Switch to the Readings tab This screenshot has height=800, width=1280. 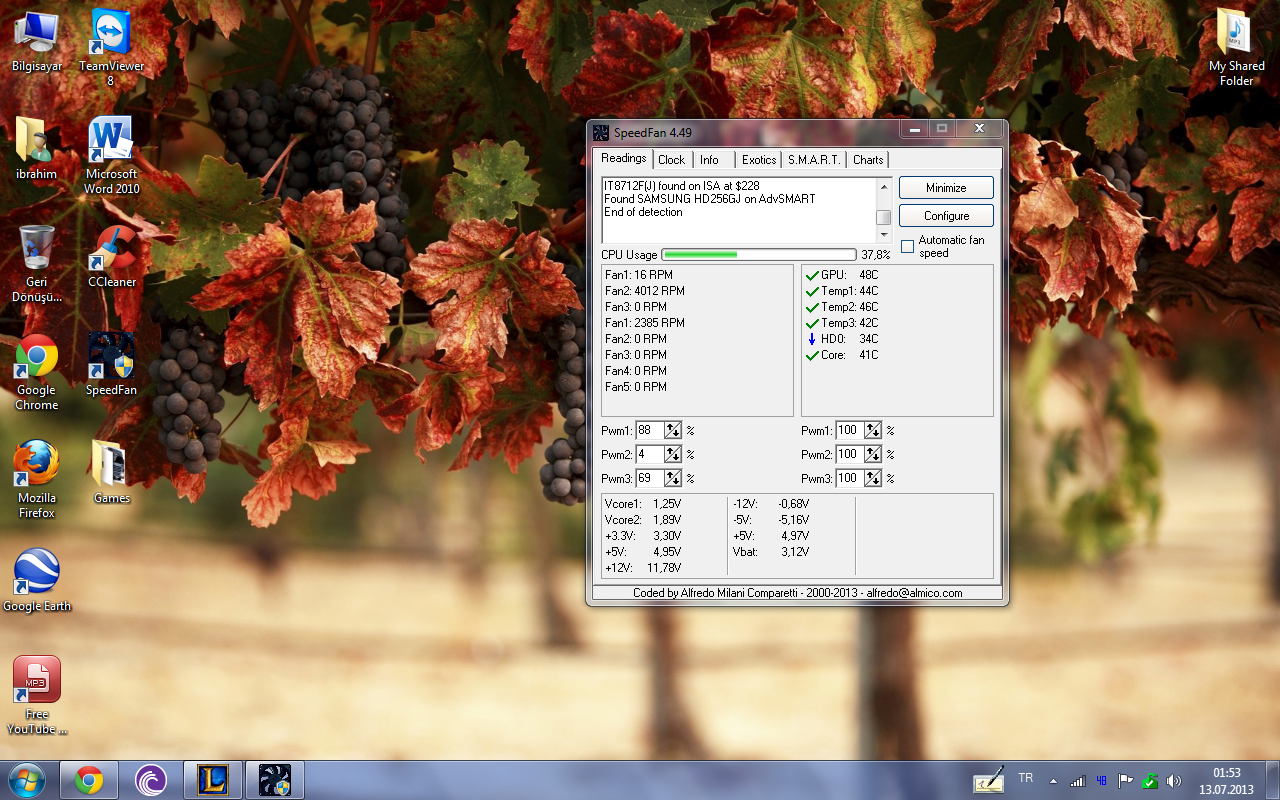[624, 158]
